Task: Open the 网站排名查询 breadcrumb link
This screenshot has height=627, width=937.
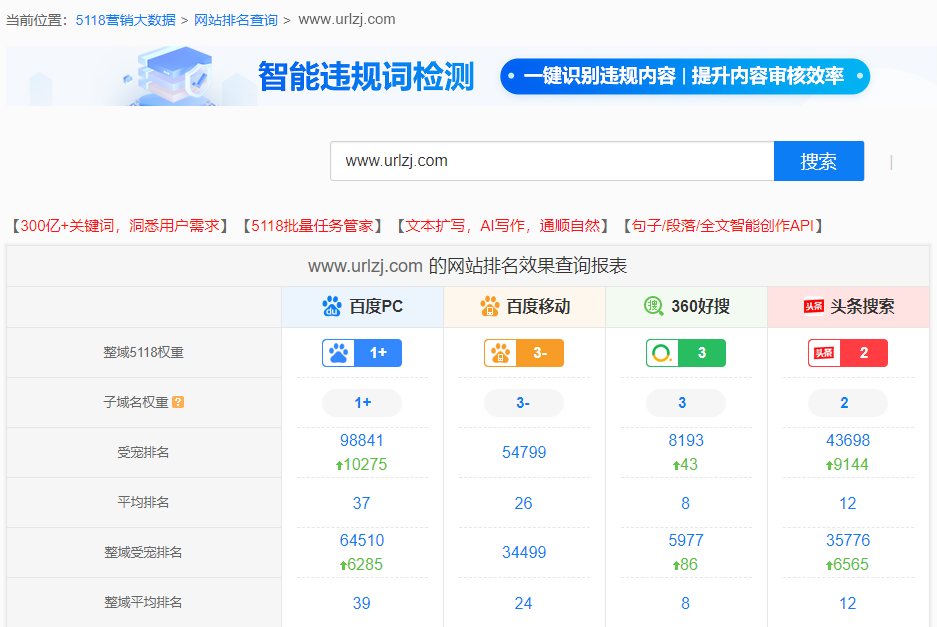Action: (237, 19)
